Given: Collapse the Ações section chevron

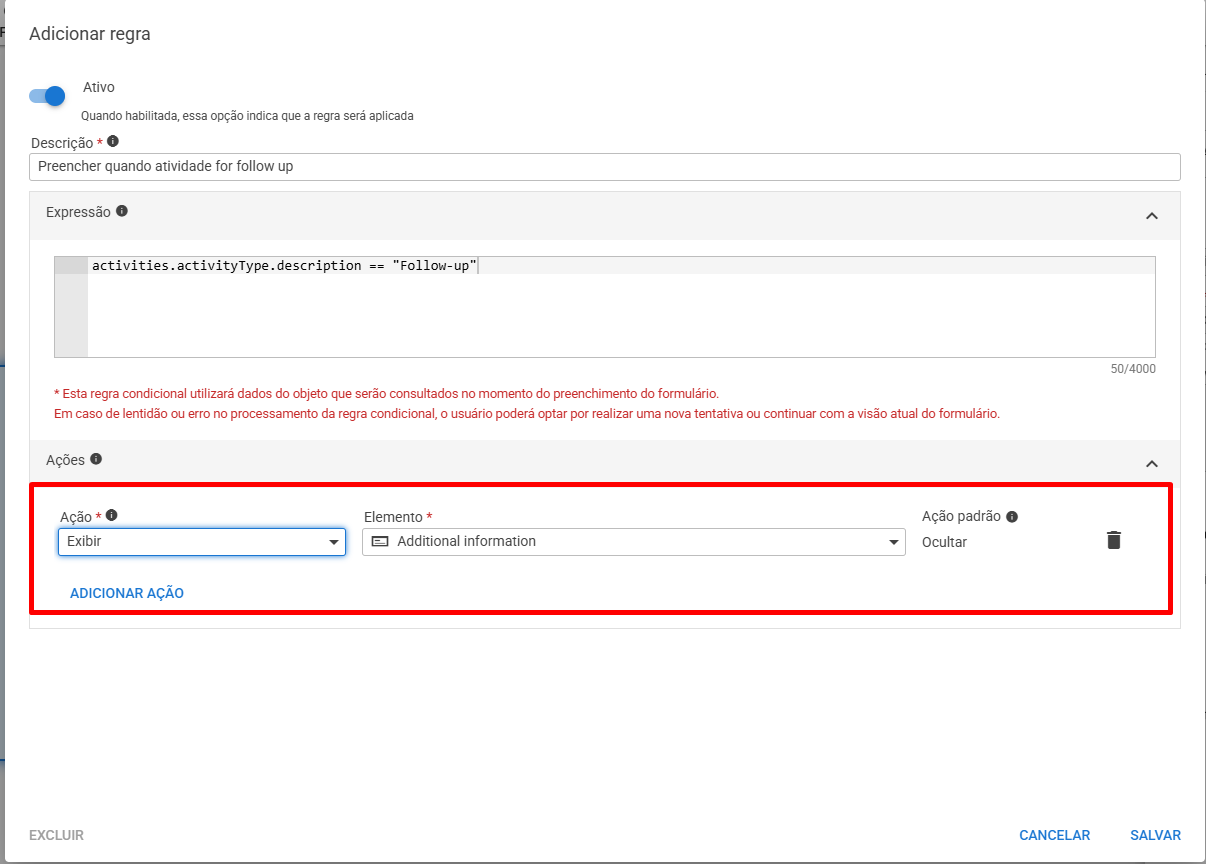Looking at the screenshot, I should (1152, 464).
